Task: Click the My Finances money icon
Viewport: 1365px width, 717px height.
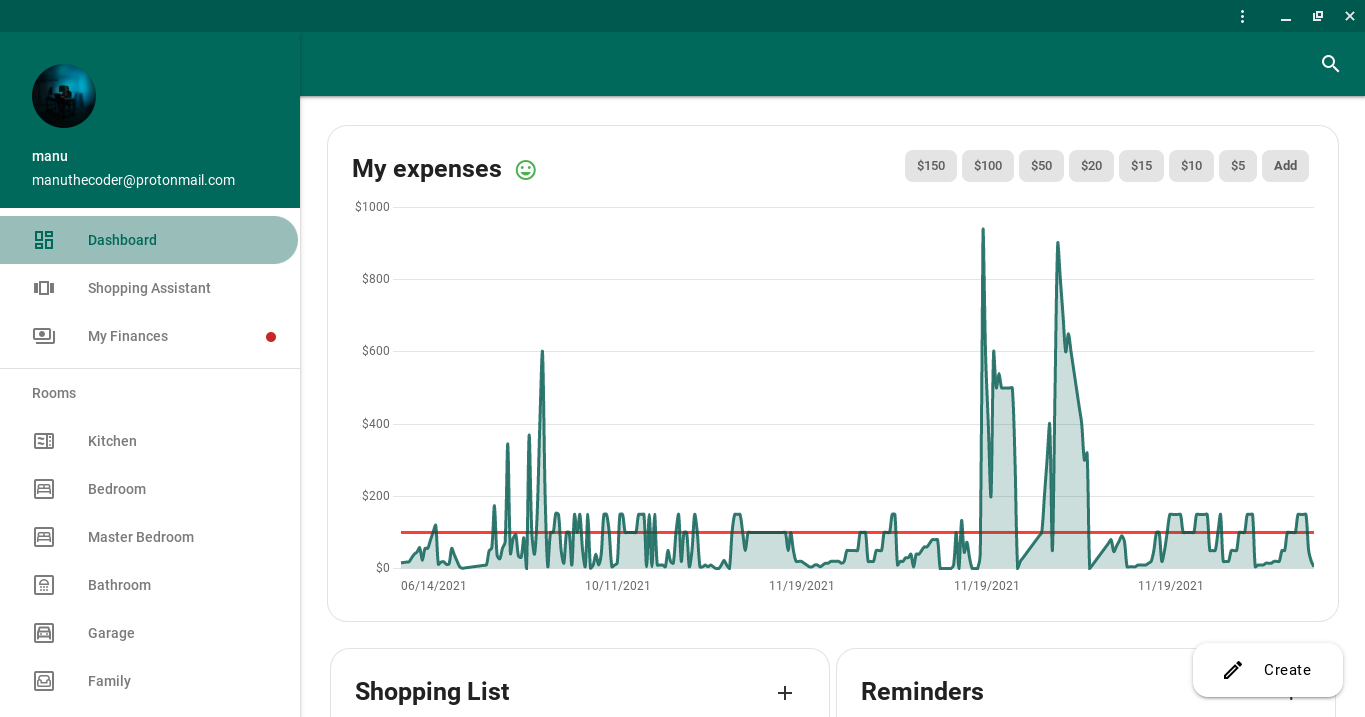Action: click(44, 336)
